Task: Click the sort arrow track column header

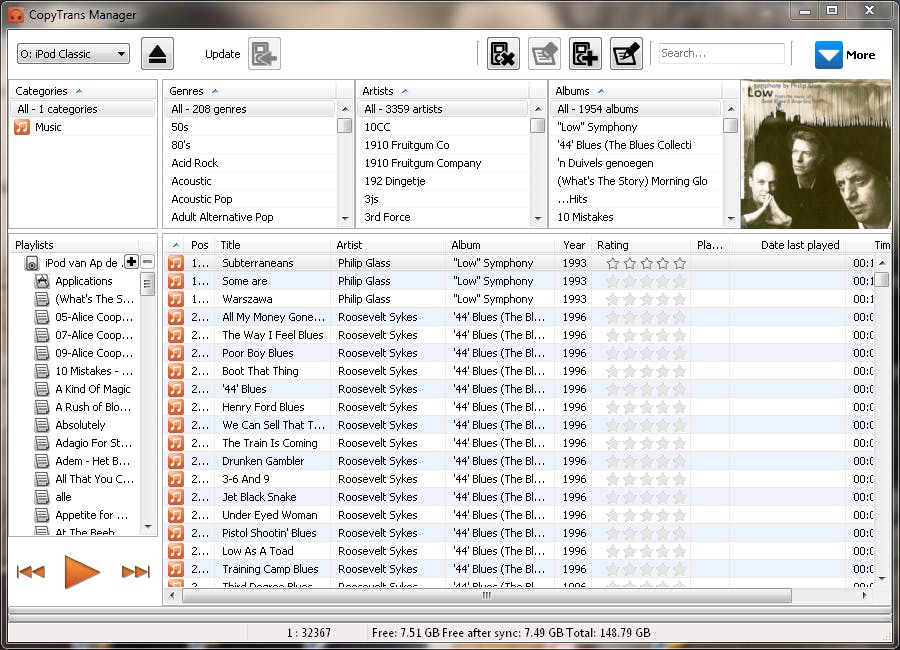Action: click(x=176, y=245)
